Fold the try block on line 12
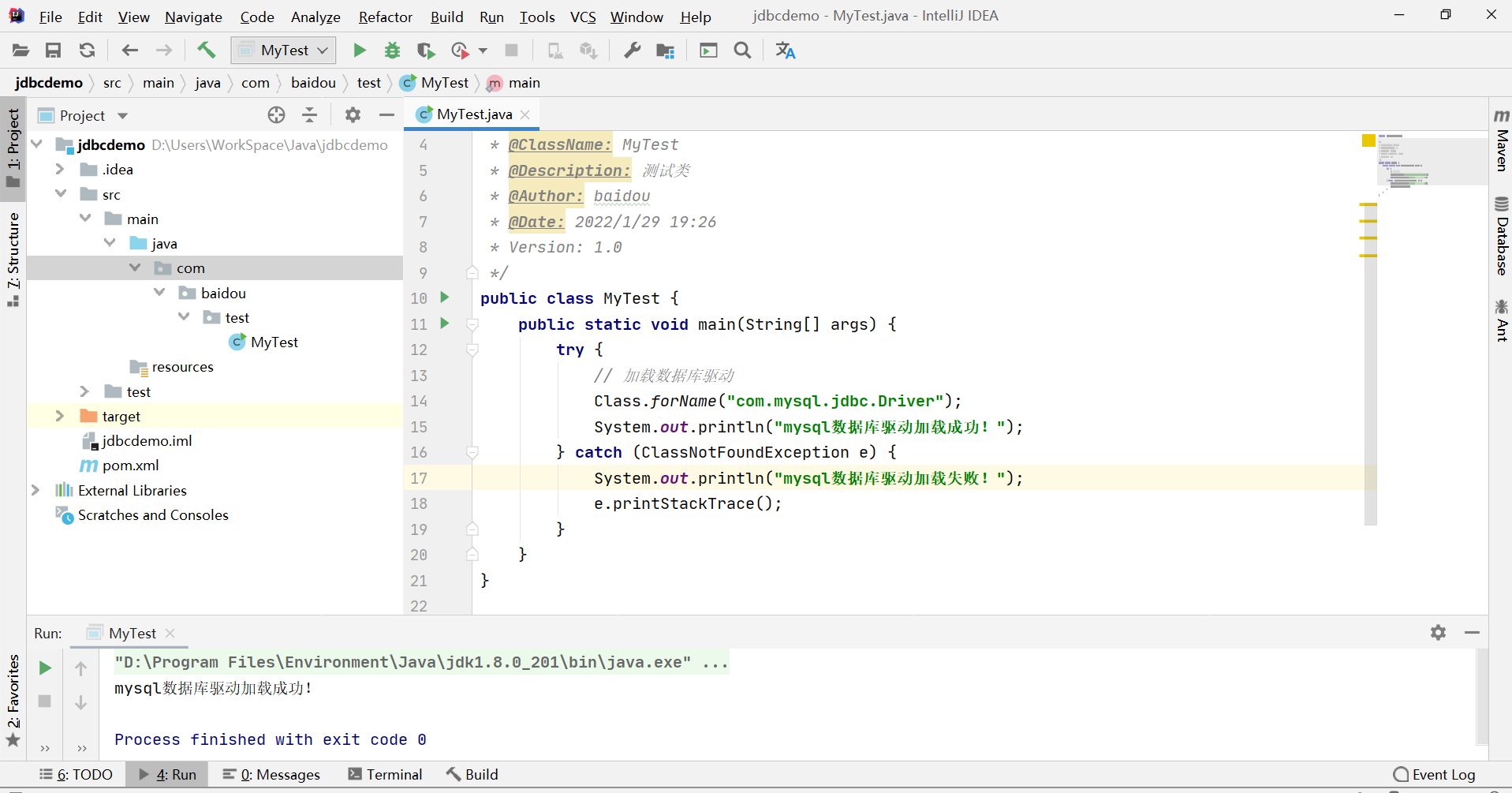Screen dimensions: 1512x793 click(x=472, y=350)
